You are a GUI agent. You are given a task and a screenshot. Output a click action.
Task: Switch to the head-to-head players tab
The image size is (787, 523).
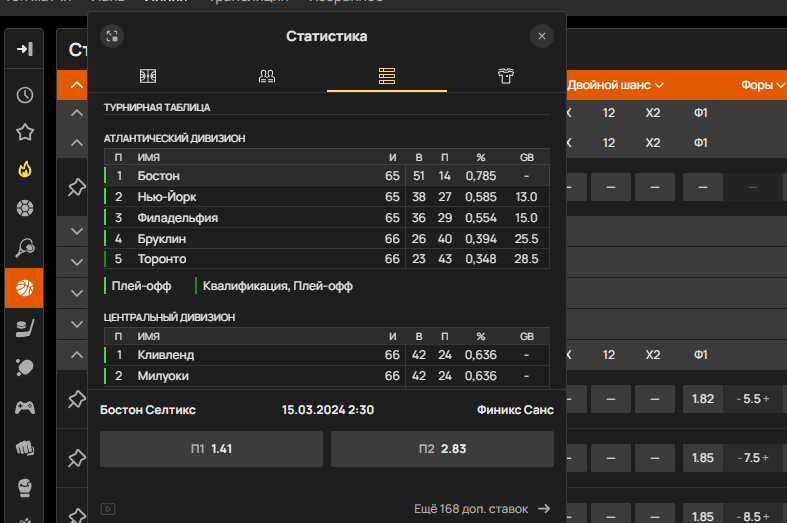tap(267, 76)
